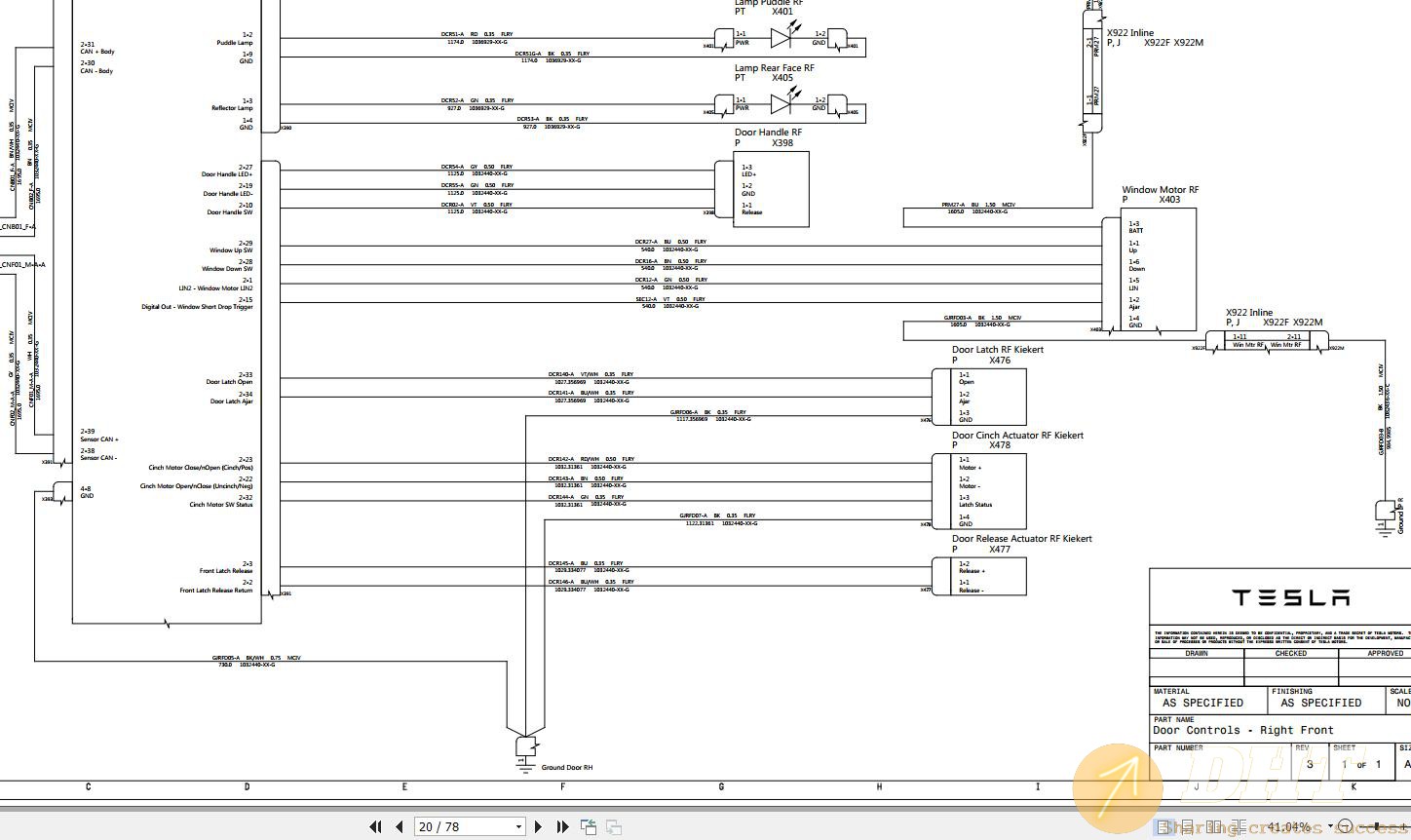1411x840 pixels.
Task: Switch to two-page facing layout
Action: (x=1214, y=826)
